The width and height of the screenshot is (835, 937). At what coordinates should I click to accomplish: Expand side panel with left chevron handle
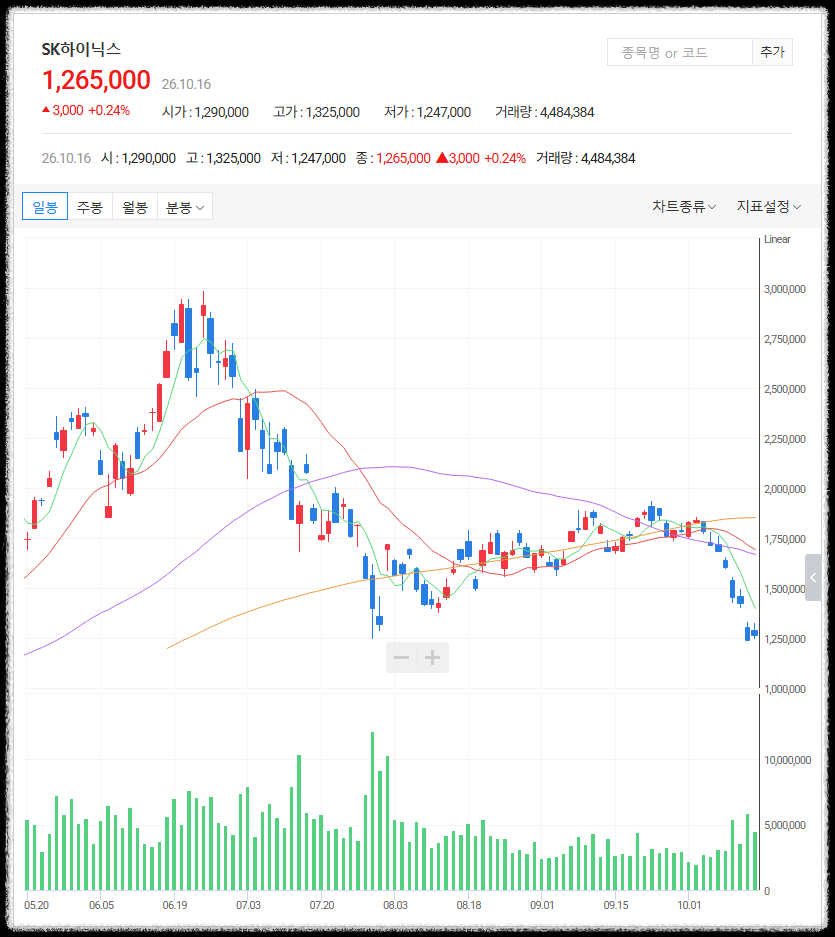pos(813,577)
